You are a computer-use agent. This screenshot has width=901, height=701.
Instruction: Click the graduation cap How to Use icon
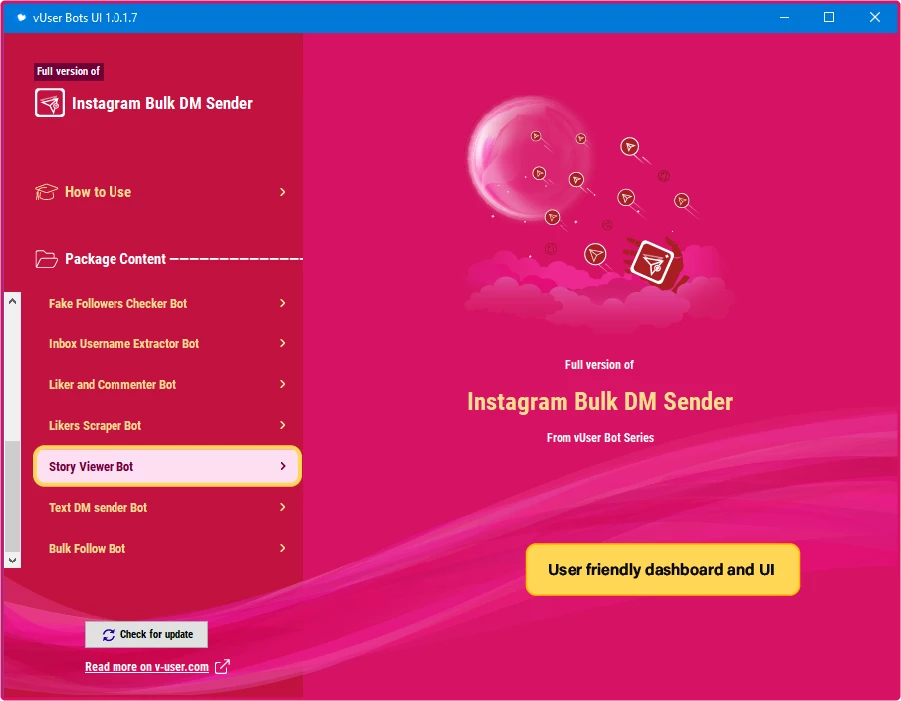(x=46, y=192)
